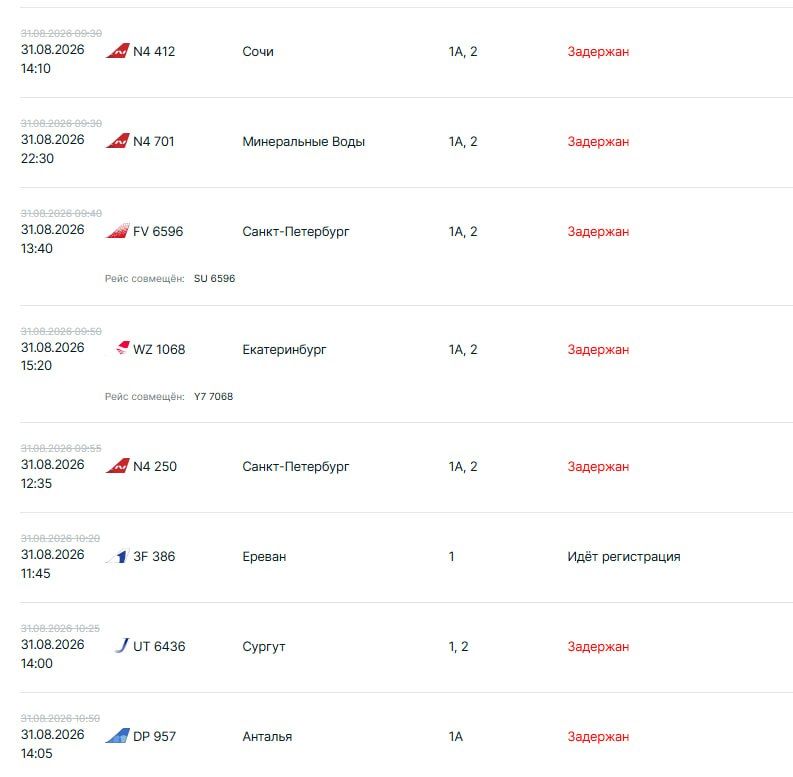Viewport: 793px width, 777px height.
Task: Click the Fly One logo beside 3F 386
Action: [x=117, y=556]
